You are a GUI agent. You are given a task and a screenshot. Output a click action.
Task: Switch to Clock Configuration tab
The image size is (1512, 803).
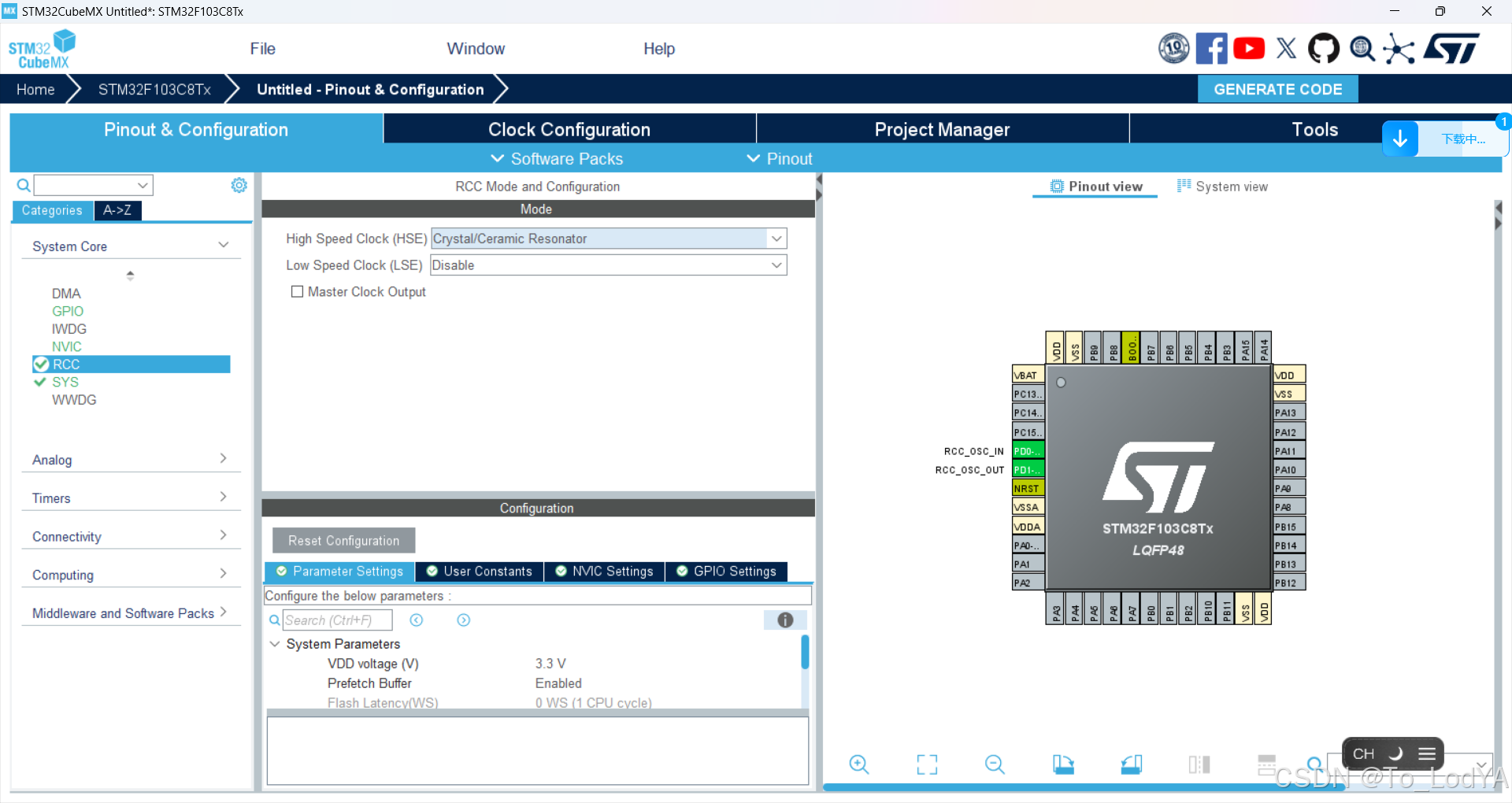coord(569,129)
